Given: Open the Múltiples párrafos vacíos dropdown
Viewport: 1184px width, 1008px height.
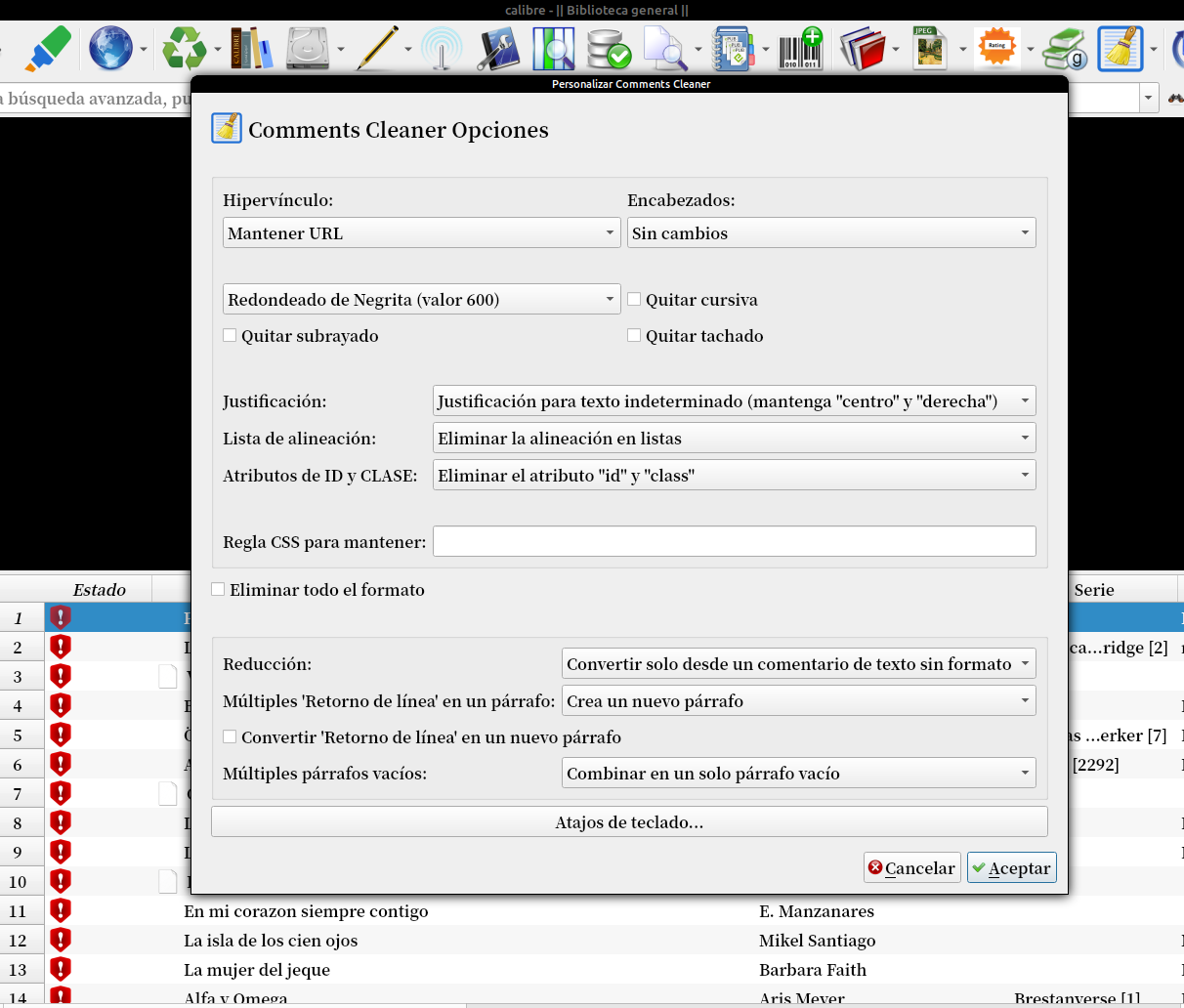Looking at the screenshot, I should pos(799,773).
